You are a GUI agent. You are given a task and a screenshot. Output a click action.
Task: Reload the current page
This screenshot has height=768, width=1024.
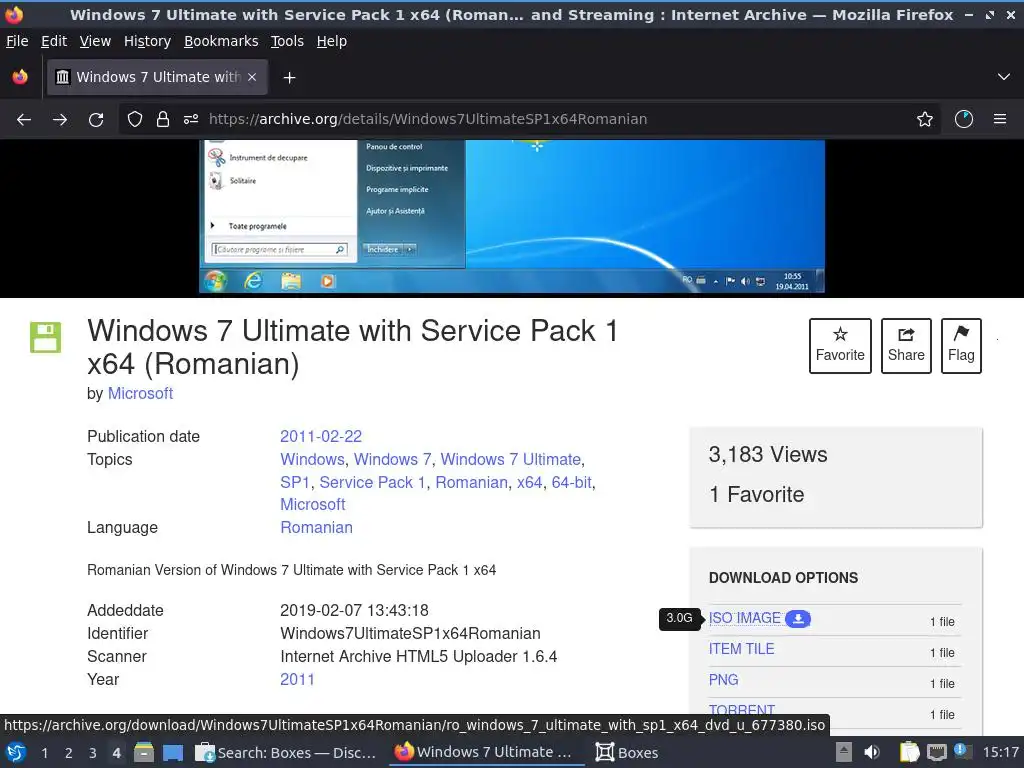[96, 120]
